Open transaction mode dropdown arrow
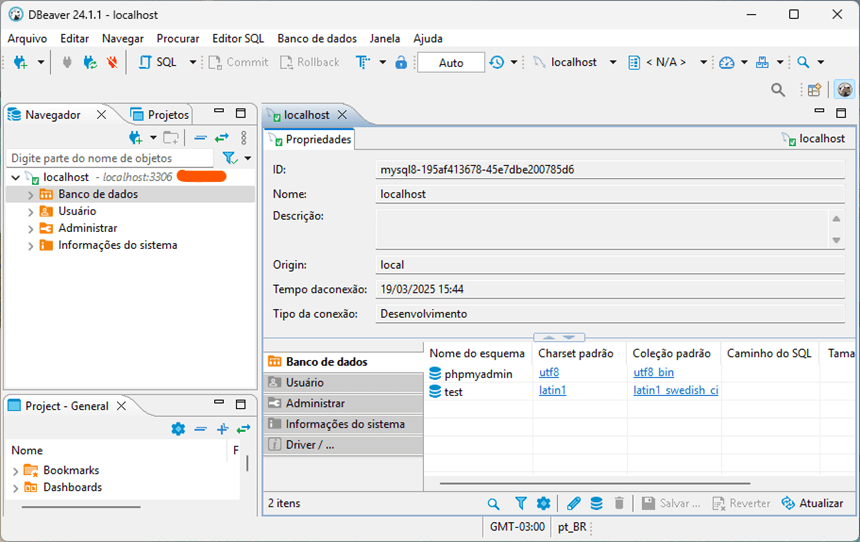The image size is (860, 542). point(382,63)
